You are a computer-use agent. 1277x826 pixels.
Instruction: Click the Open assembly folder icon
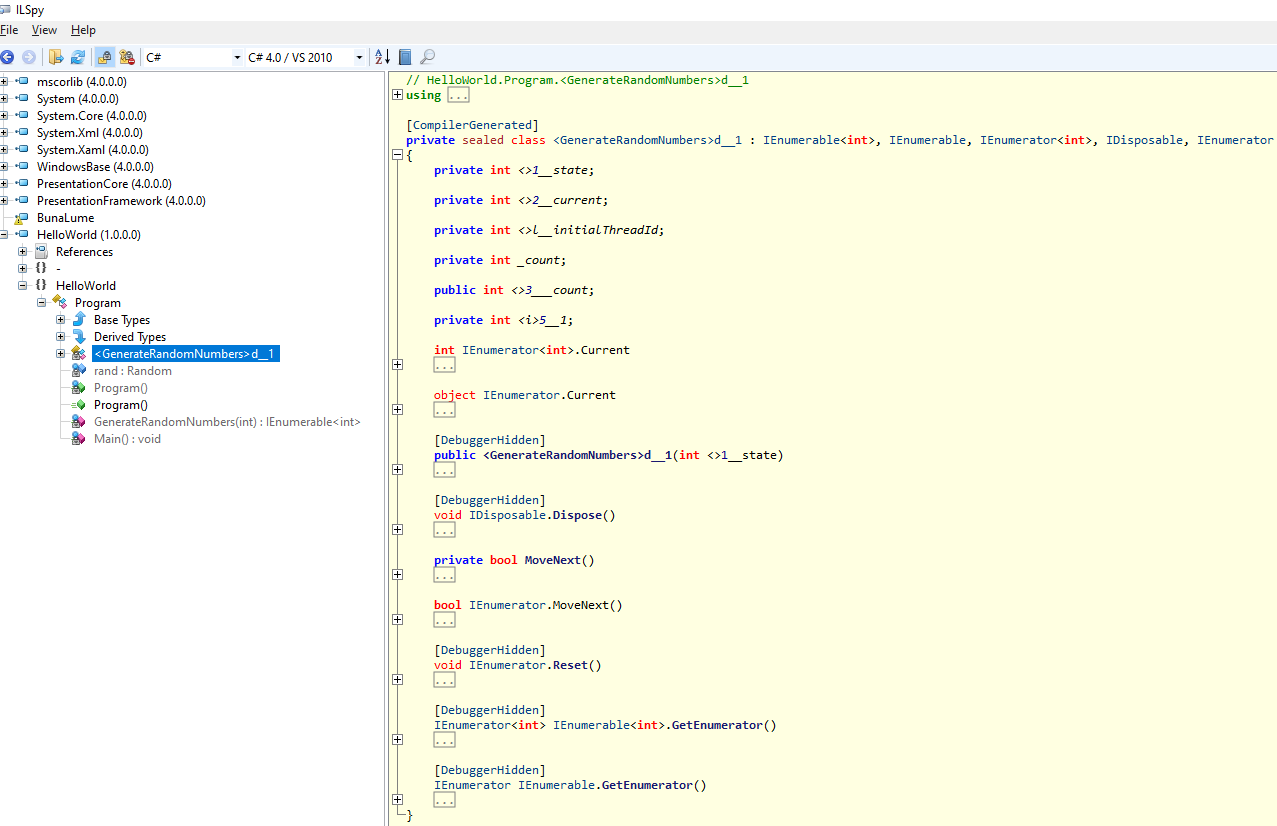pyautogui.click(x=56, y=57)
